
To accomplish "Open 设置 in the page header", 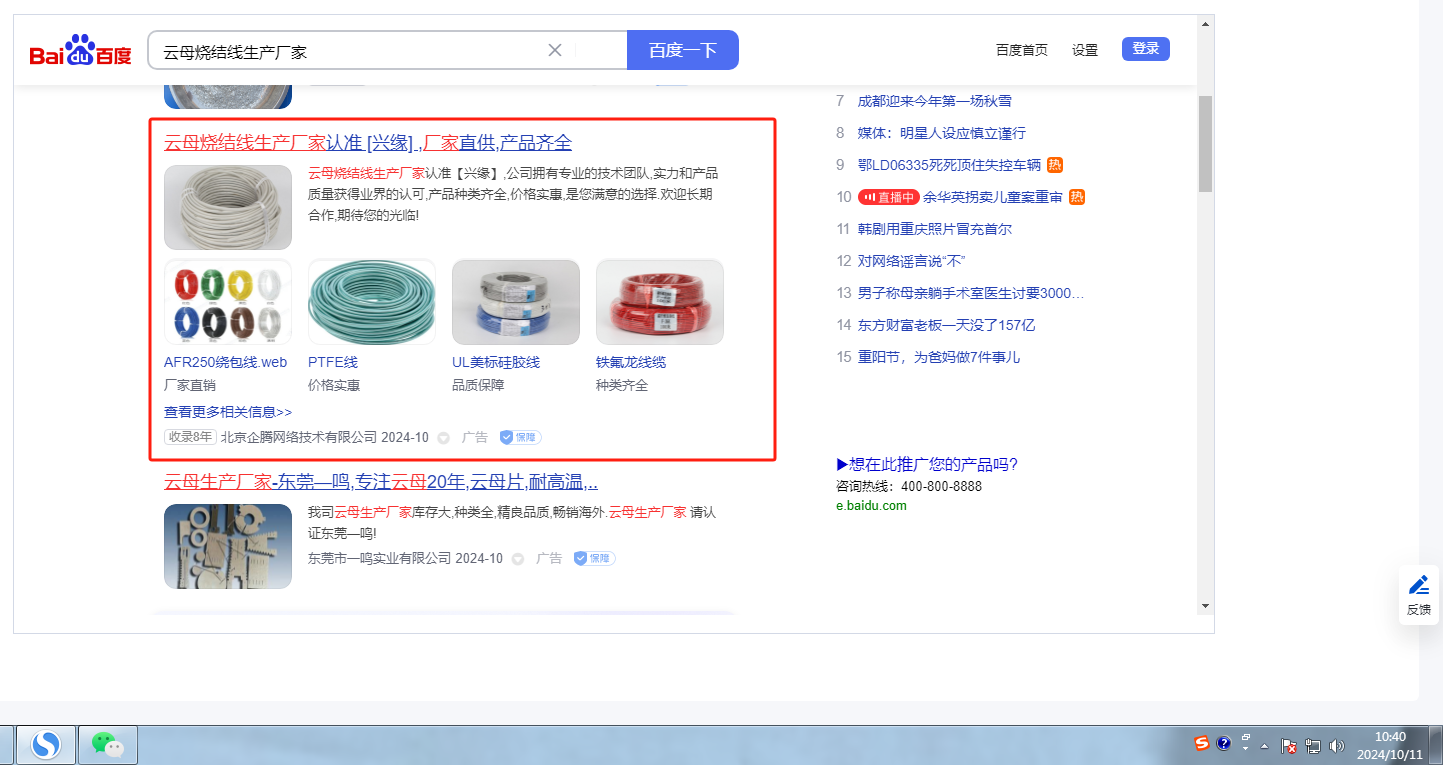I will coord(1085,50).
